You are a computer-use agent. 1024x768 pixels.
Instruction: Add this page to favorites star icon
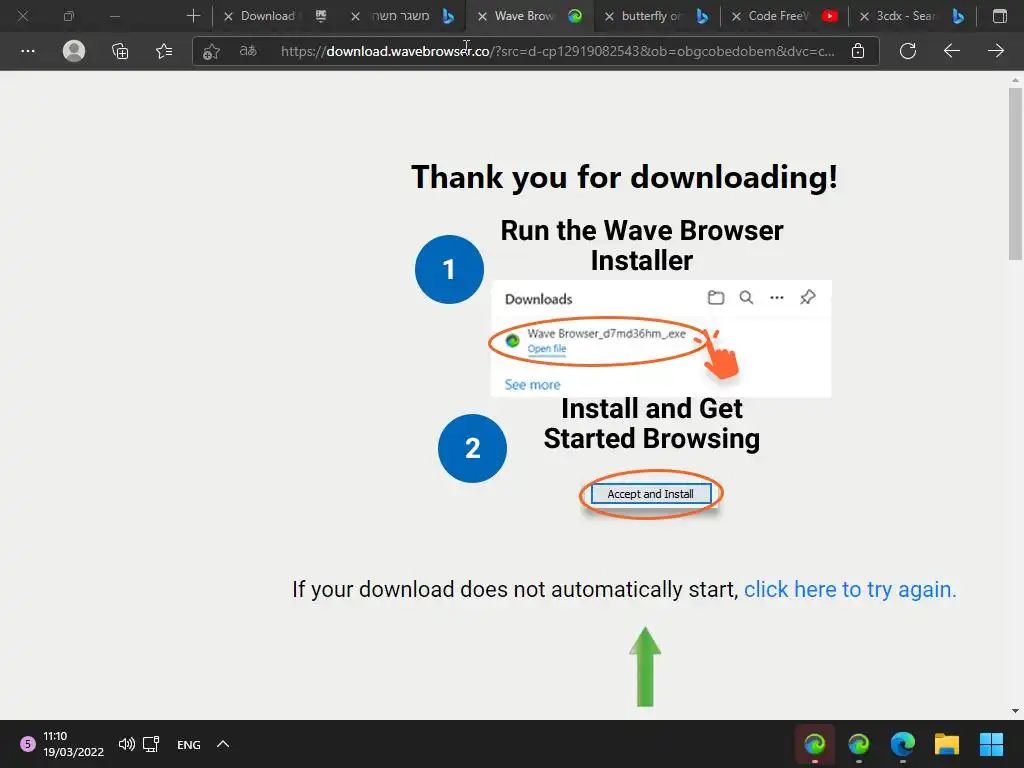coord(211,52)
